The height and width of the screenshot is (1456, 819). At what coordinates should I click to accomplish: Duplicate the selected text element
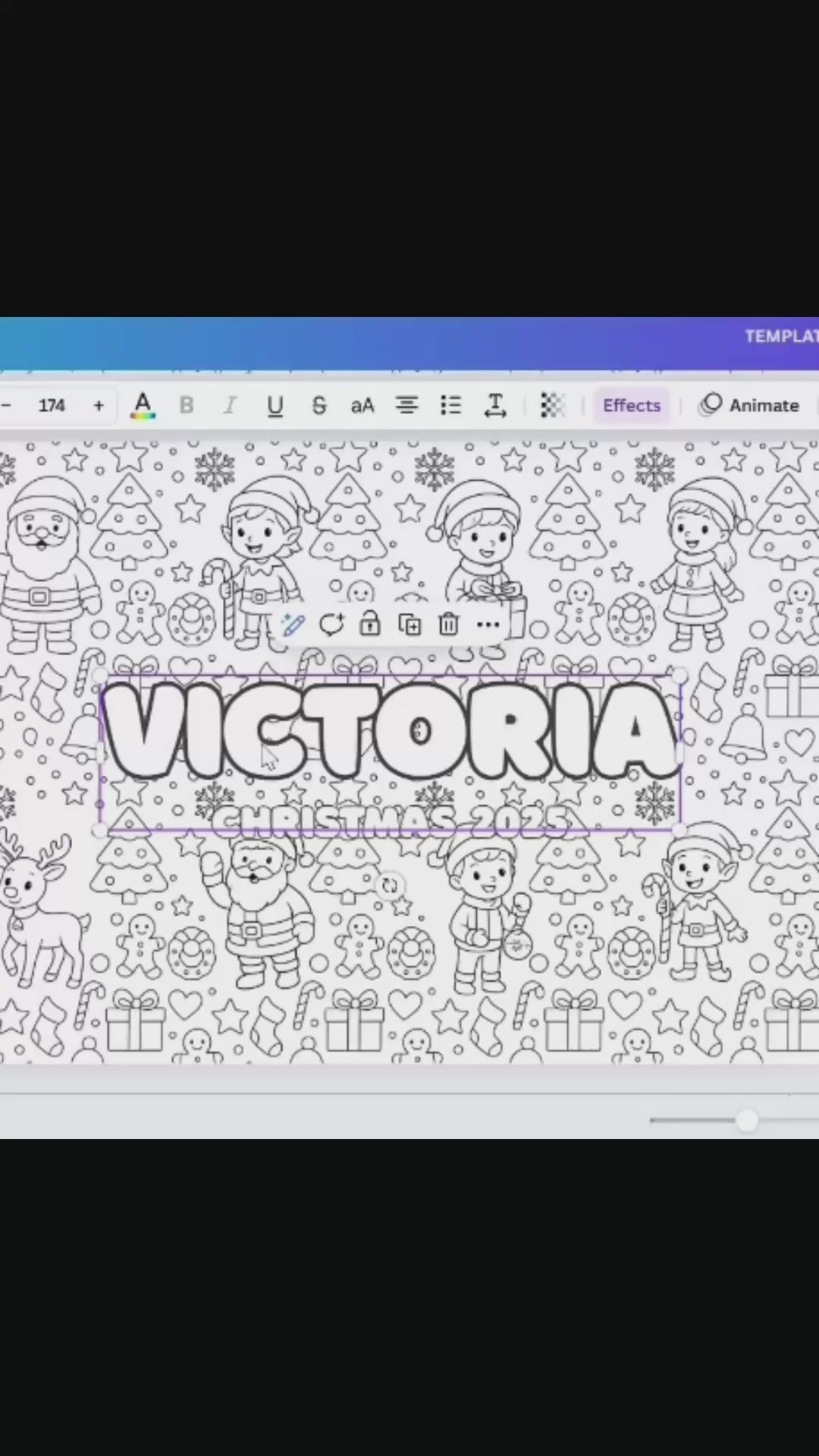click(409, 625)
